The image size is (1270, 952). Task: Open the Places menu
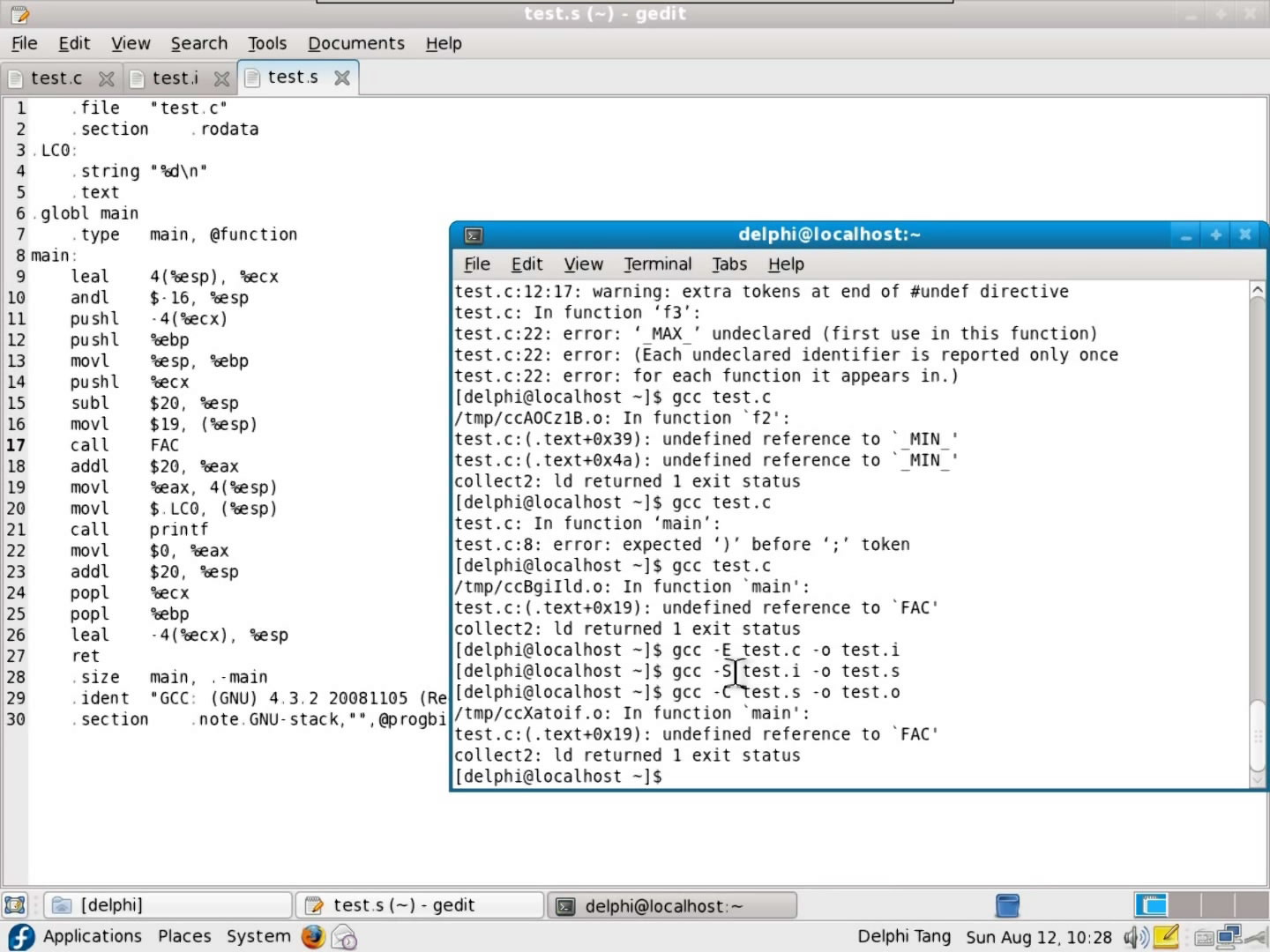[x=184, y=936]
